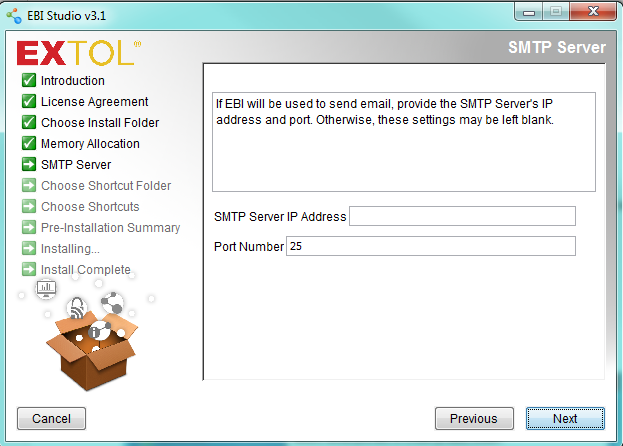This screenshot has width=623, height=446.
Task: Click the Installing... step arrow icon
Action: pos(29,249)
